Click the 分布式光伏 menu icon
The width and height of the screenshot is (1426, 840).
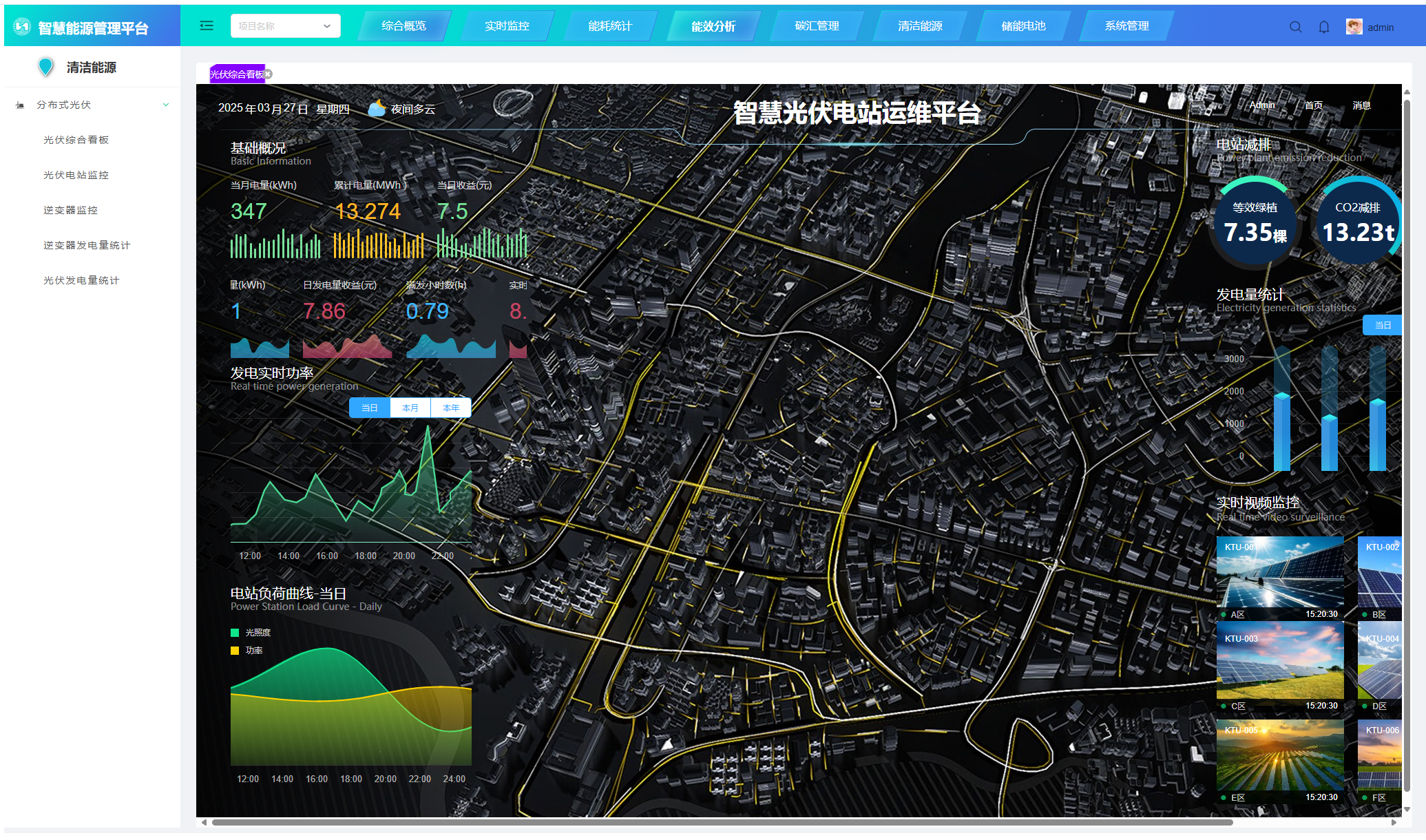point(20,105)
